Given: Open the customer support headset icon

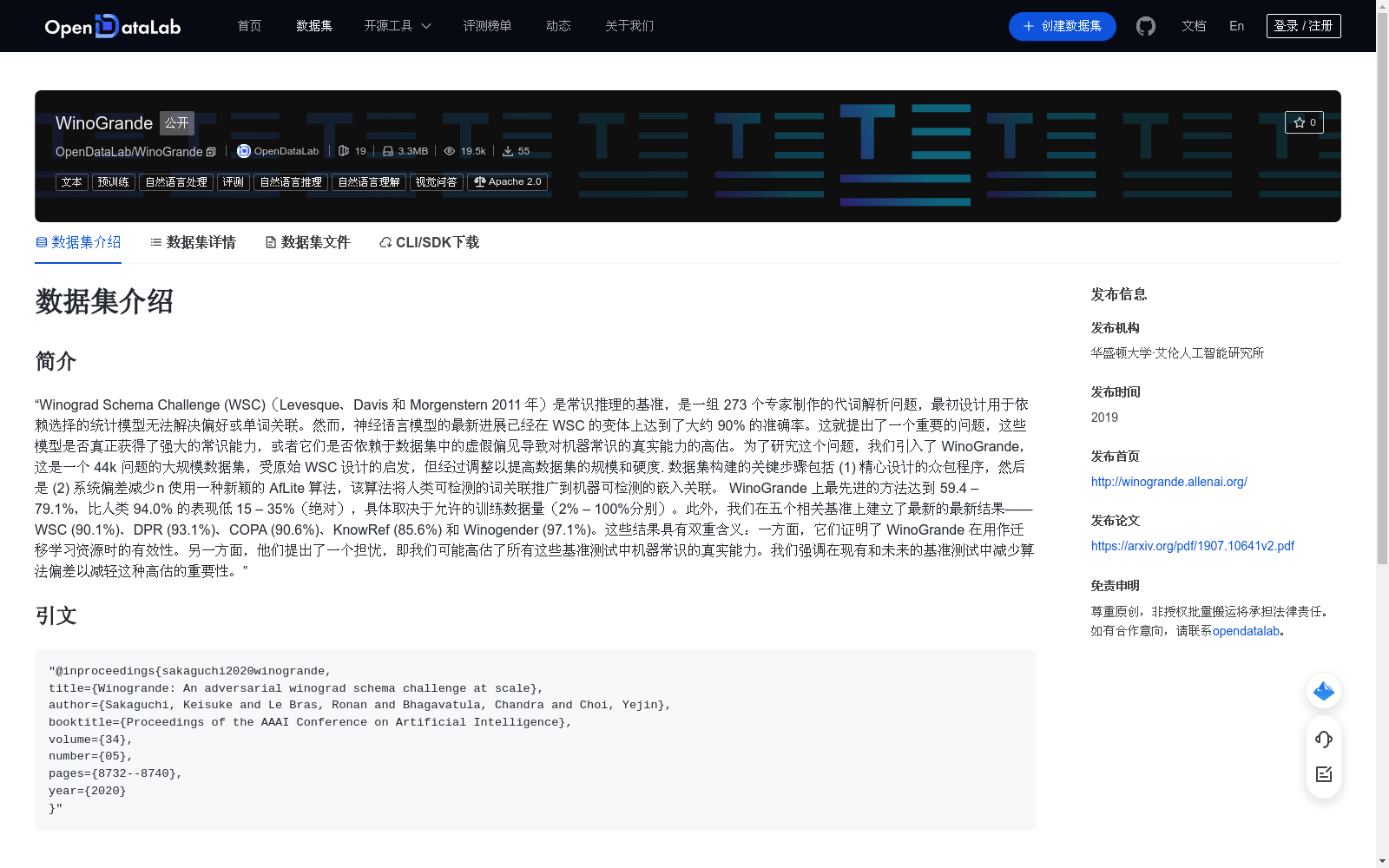Looking at the screenshot, I should point(1324,740).
